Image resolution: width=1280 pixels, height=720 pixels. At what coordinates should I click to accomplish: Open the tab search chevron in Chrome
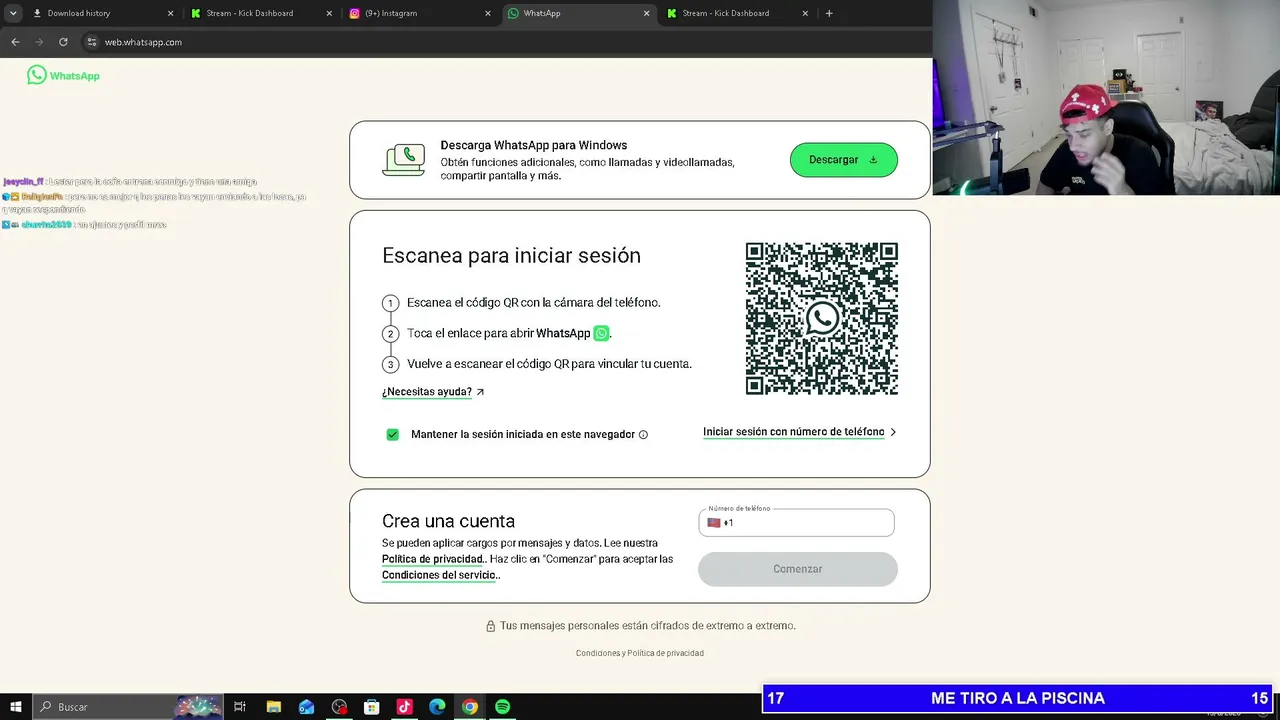pos(13,13)
